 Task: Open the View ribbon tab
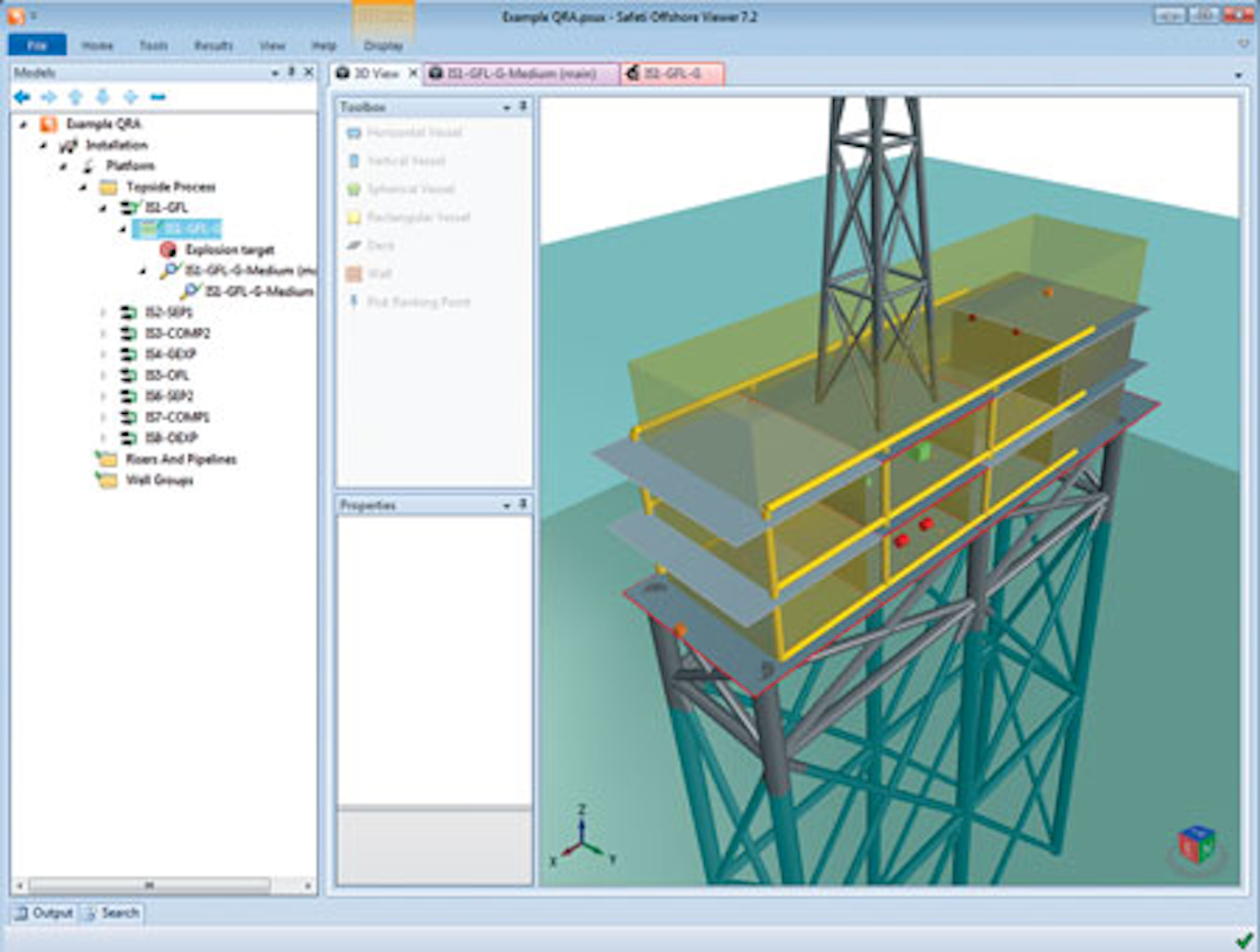pos(272,45)
